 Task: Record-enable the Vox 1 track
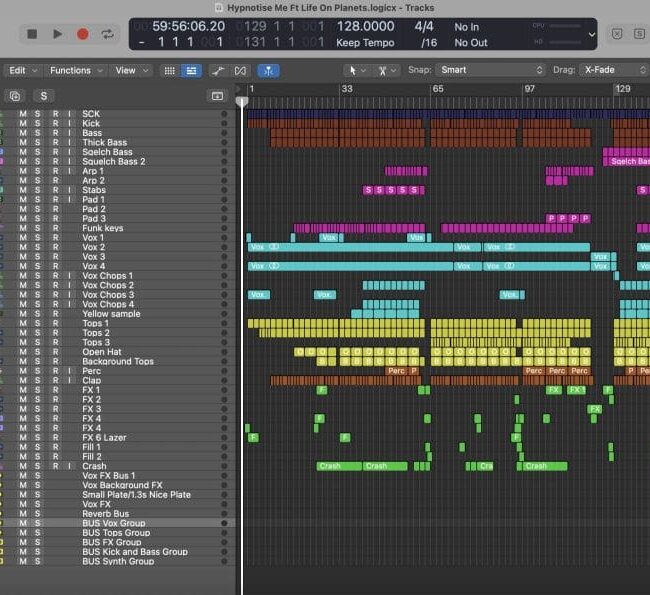pos(55,238)
